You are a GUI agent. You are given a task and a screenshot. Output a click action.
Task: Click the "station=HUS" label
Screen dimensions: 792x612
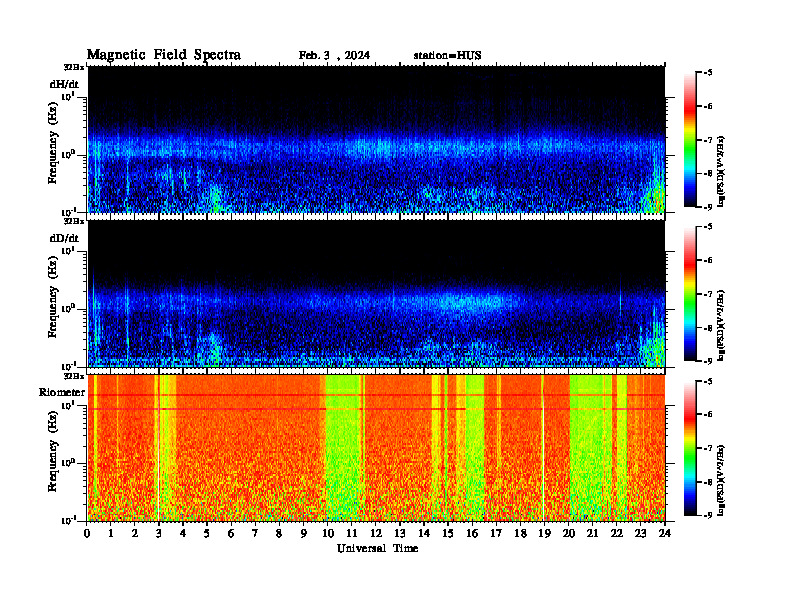coord(447,56)
